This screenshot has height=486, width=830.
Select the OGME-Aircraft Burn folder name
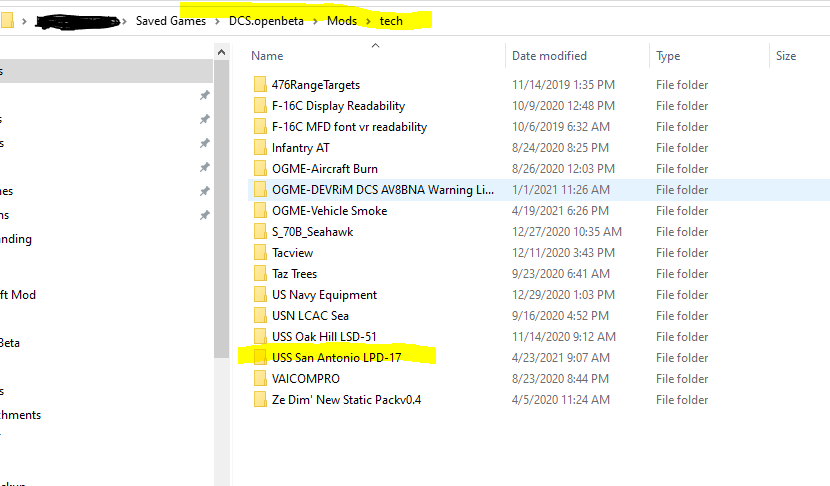(x=325, y=169)
